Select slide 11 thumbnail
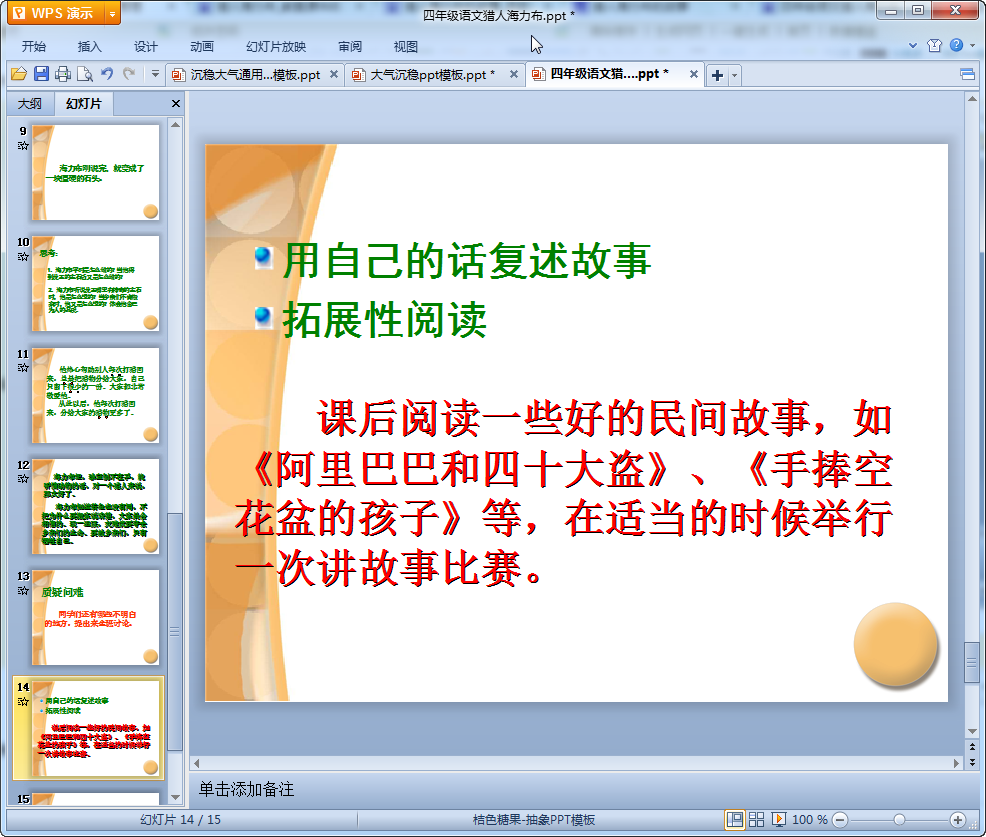 (x=96, y=395)
